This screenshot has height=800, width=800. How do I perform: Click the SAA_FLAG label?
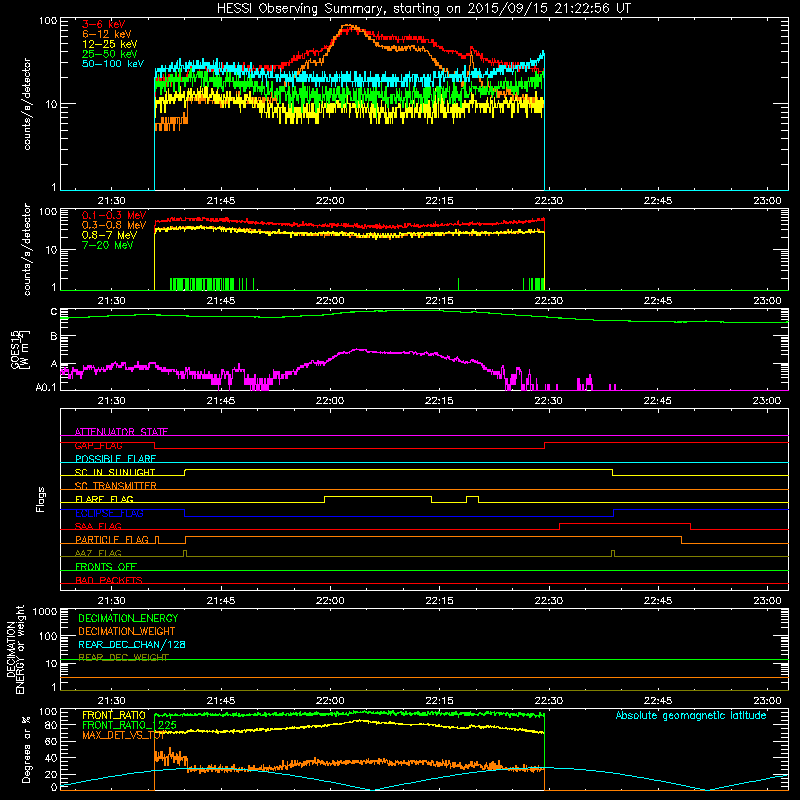tap(98, 526)
